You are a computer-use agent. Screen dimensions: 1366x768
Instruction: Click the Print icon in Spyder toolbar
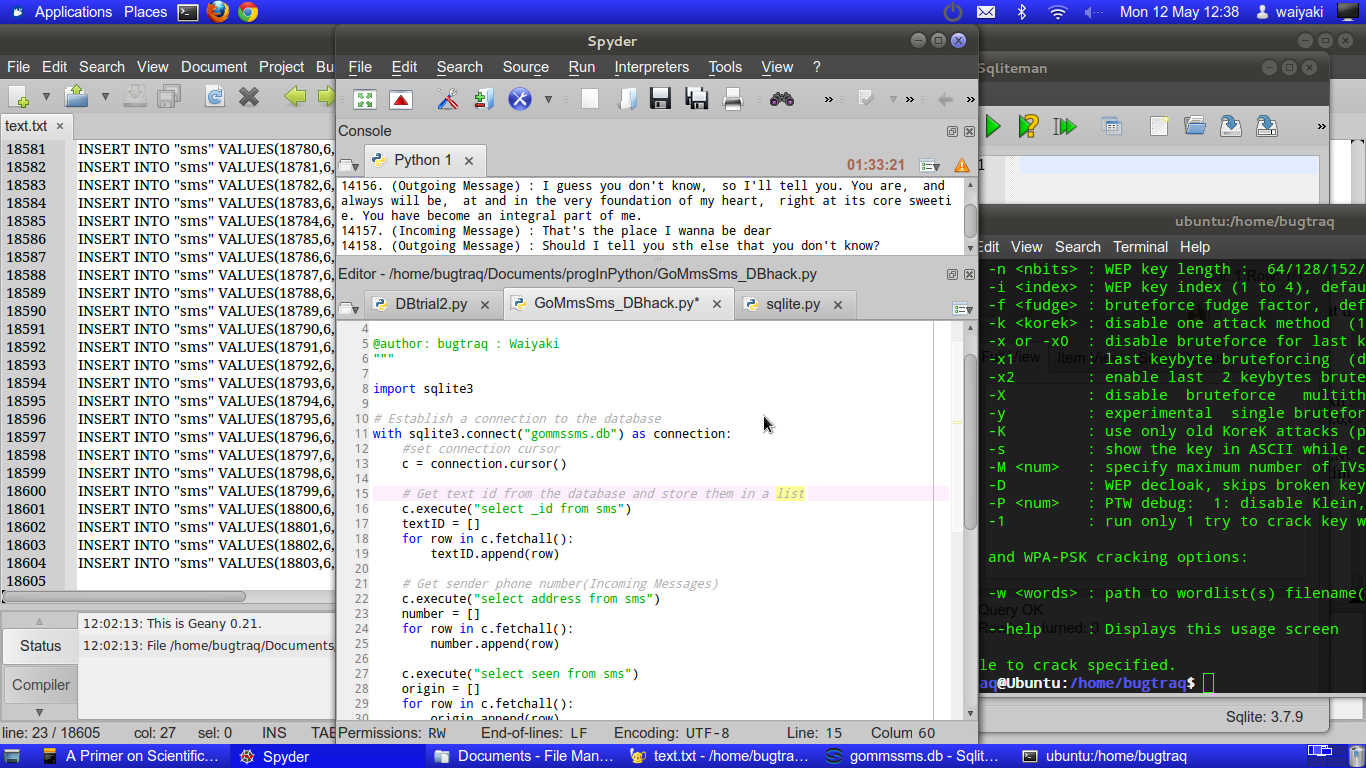(x=733, y=99)
